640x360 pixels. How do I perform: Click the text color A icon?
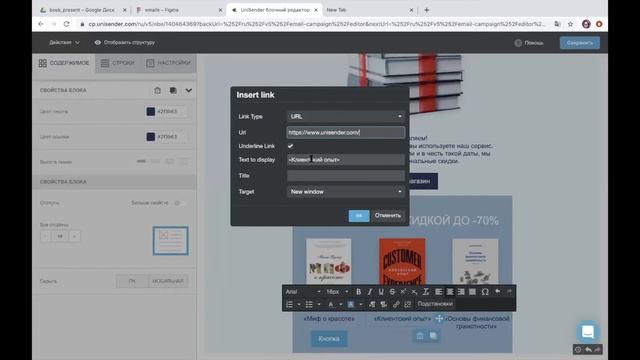331,304
